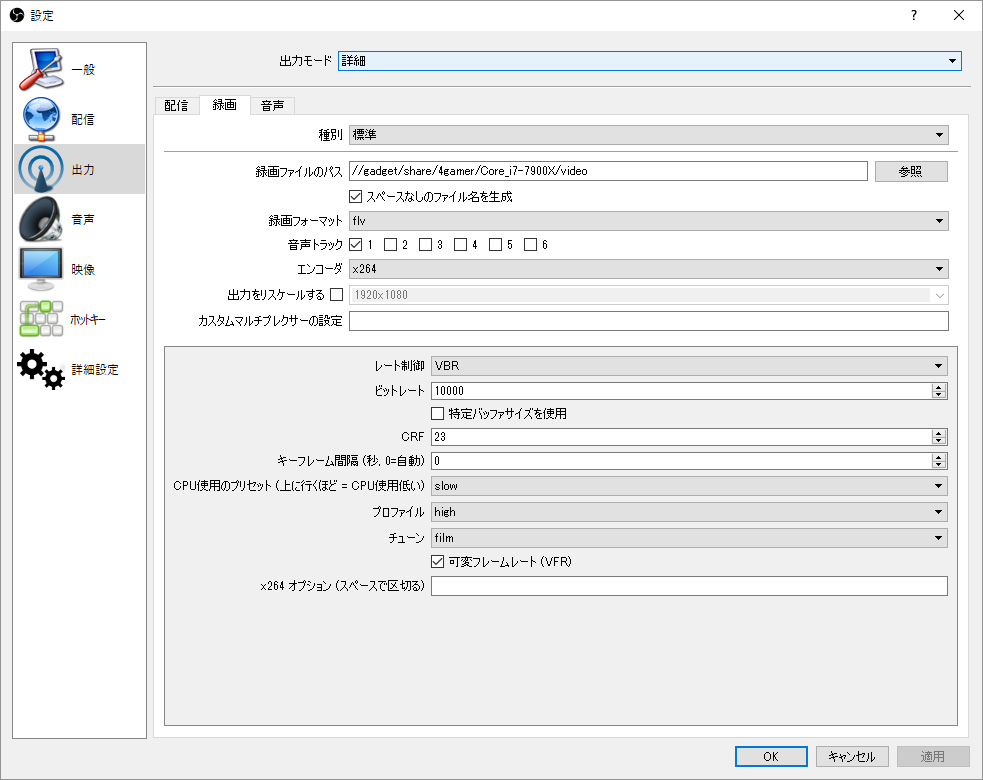Select the 配信 globe icon in sidebar

coord(41,119)
